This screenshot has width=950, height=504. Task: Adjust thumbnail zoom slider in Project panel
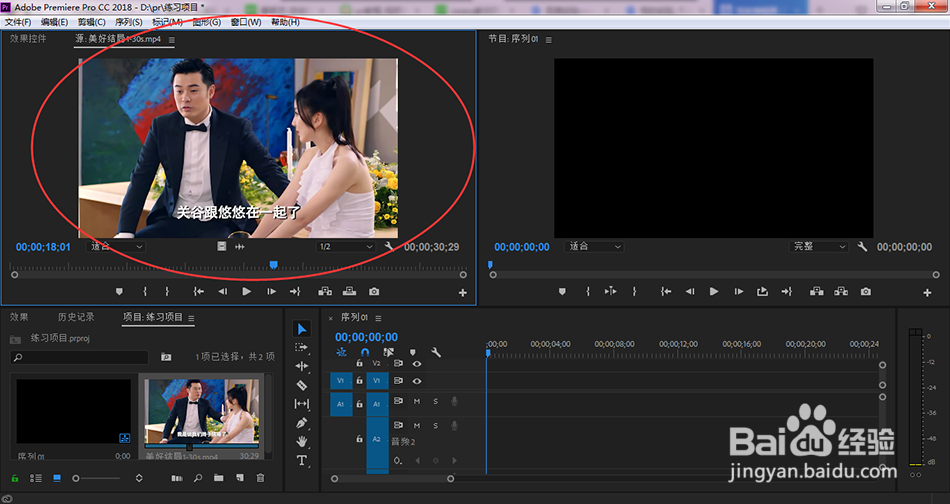click(97, 478)
